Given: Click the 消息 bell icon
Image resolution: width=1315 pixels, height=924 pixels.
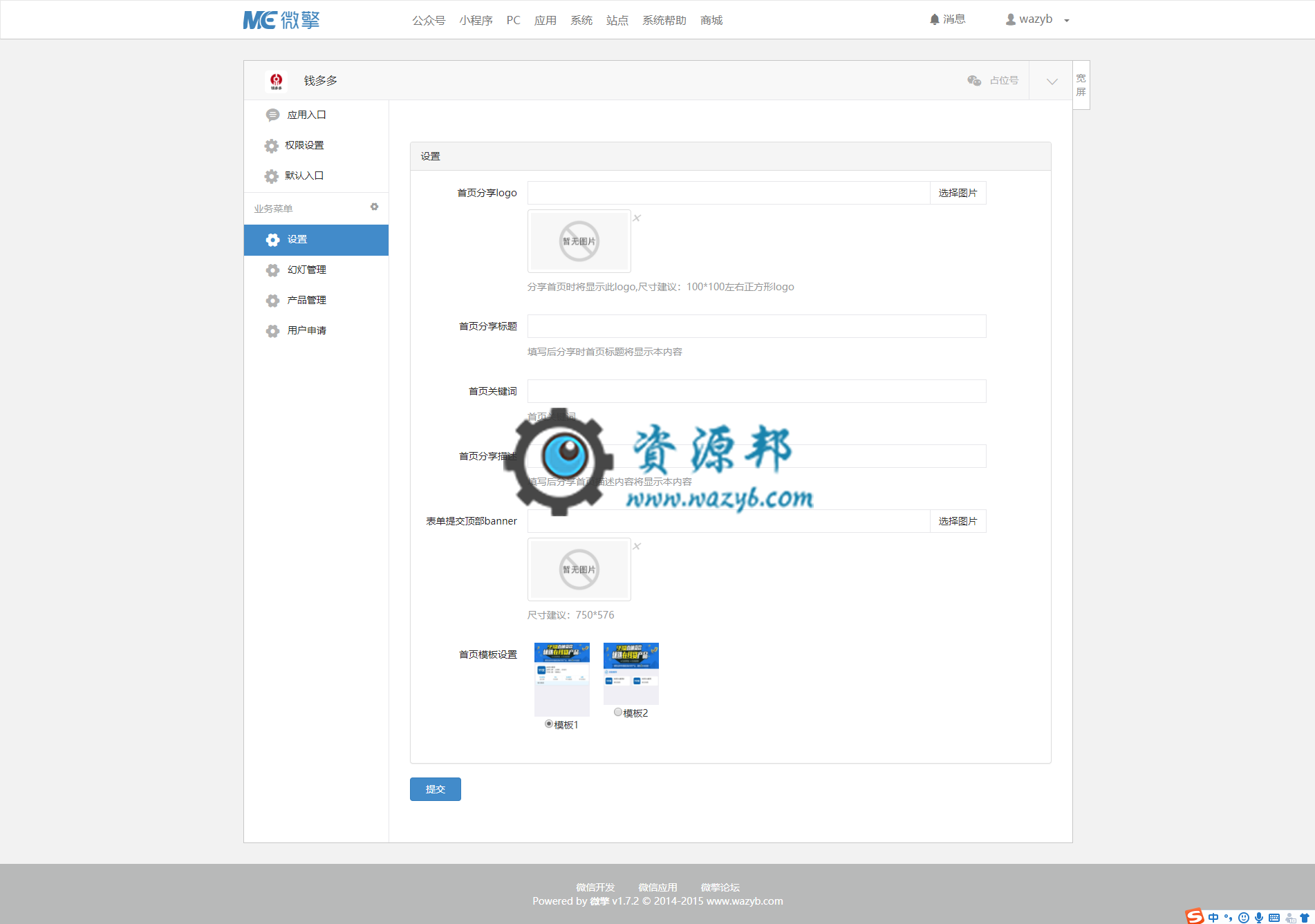Looking at the screenshot, I should click(x=935, y=19).
